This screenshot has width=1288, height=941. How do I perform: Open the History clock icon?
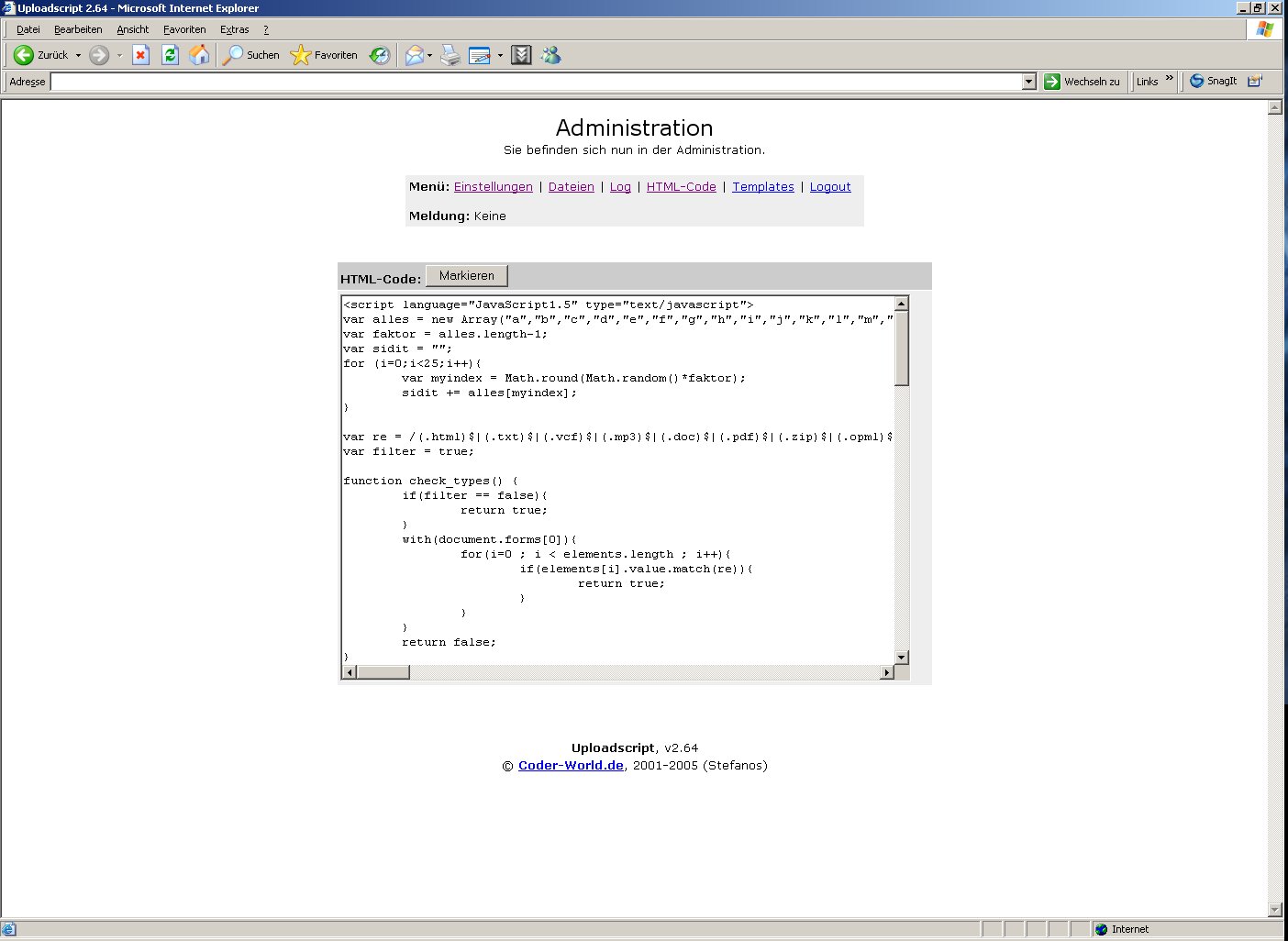tap(380, 55)
